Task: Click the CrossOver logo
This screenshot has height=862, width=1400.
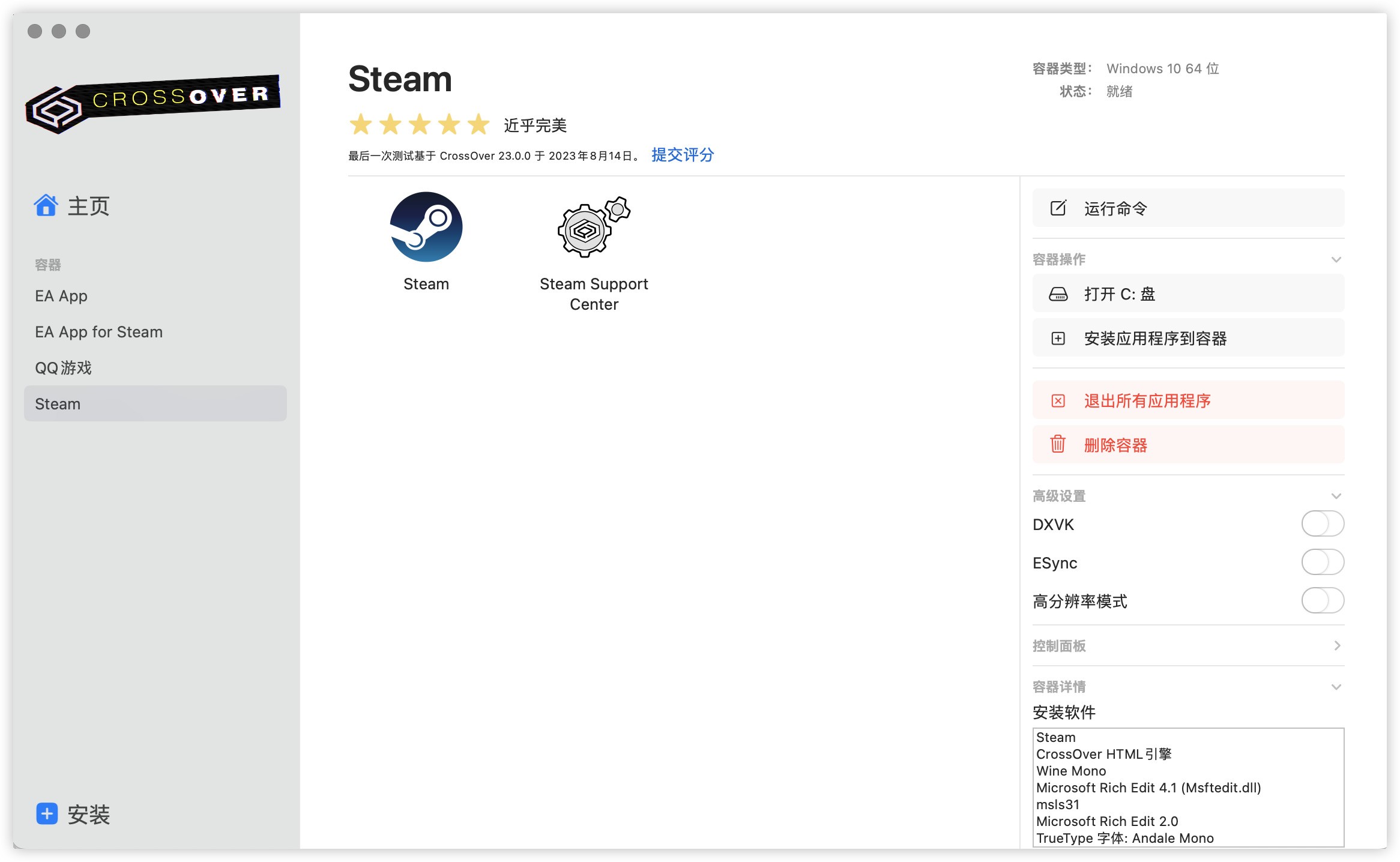Action: click(x=153, y=103)
